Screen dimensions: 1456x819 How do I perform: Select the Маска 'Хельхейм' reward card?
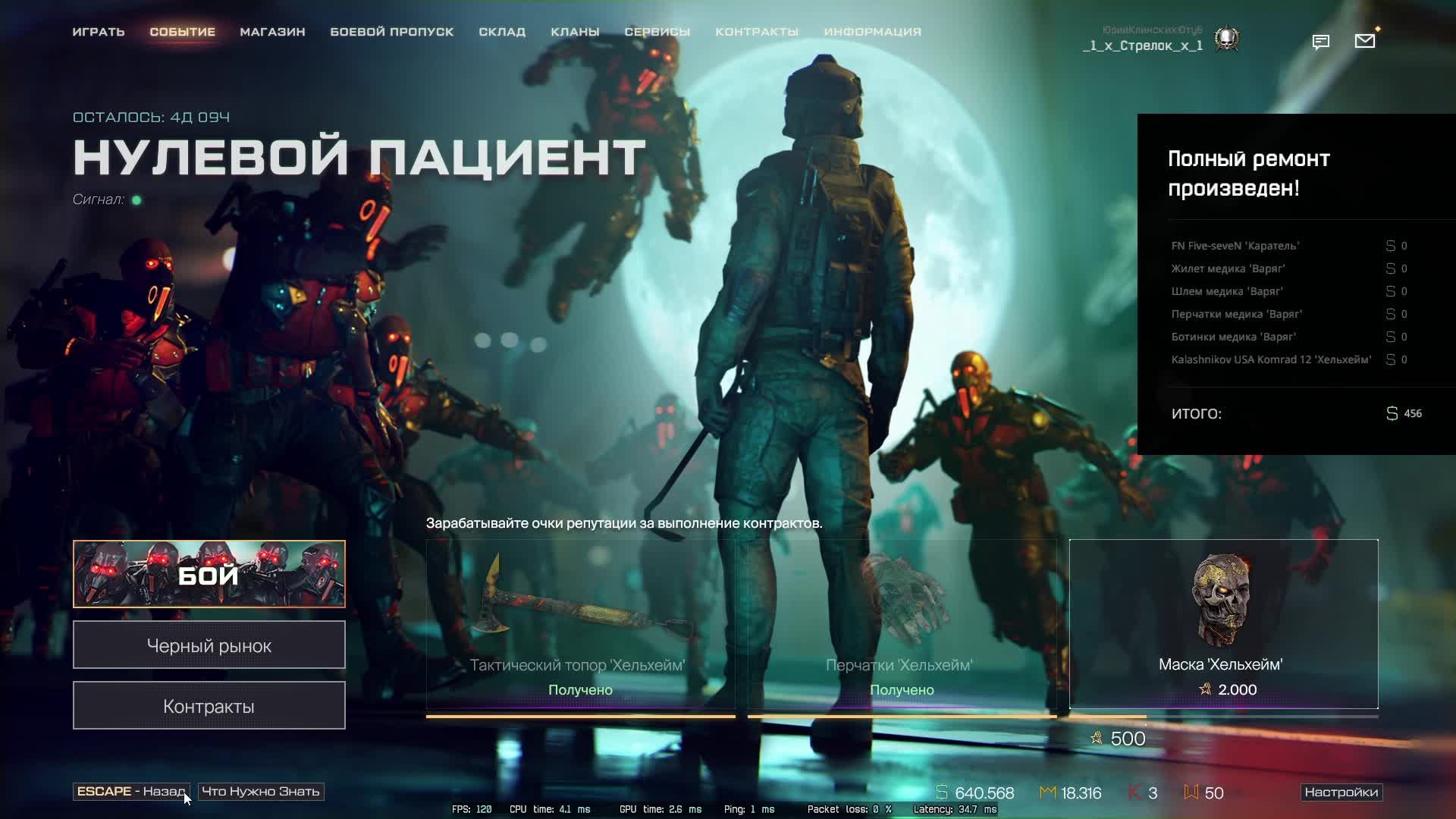click(1222, 623)
